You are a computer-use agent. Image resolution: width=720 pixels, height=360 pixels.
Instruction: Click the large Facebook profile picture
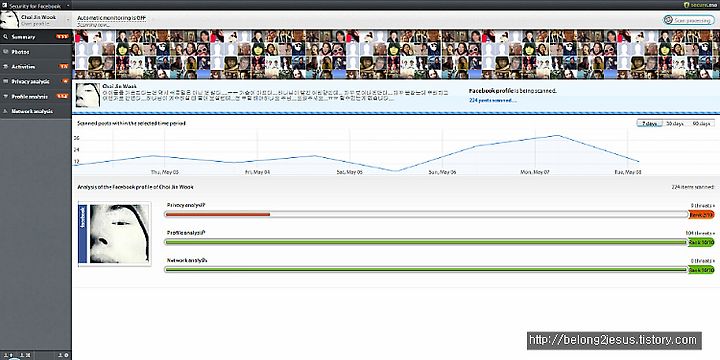[114, 234]
